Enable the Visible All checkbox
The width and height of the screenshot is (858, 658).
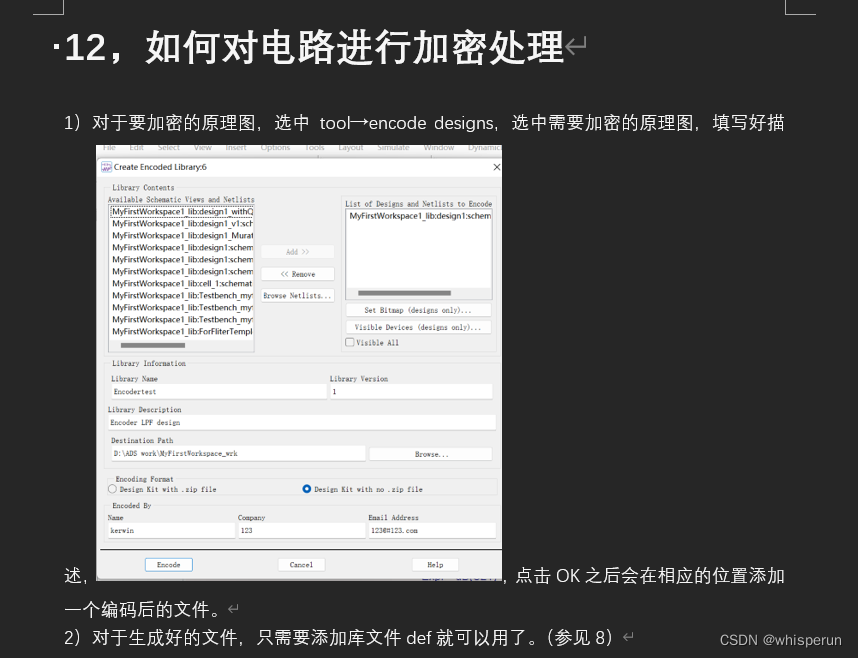[350, 342]
